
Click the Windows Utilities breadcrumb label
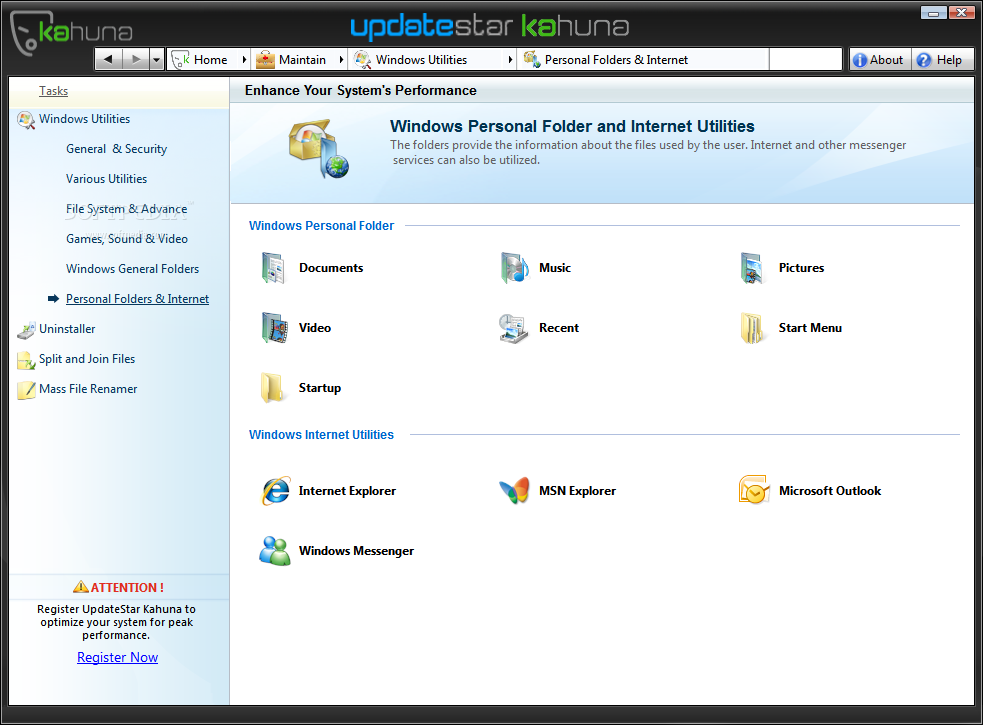[421, 60]
